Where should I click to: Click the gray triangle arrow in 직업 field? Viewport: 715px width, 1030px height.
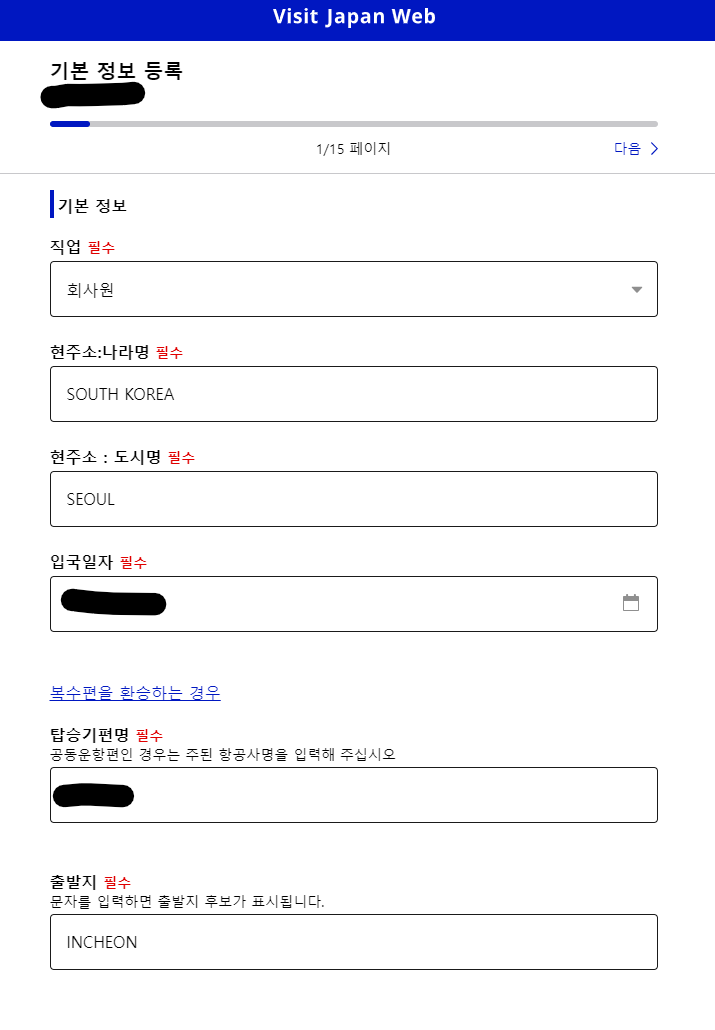click(637, 290)
